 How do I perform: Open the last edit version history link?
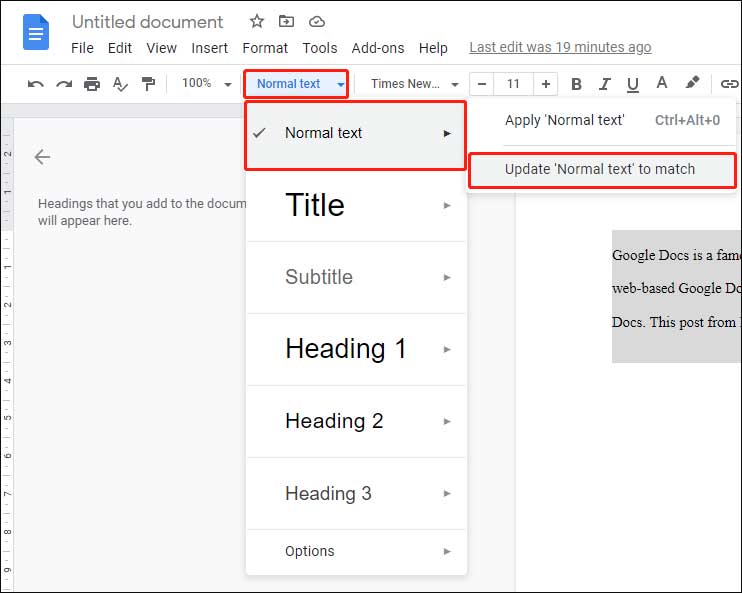tap(560, 47)
